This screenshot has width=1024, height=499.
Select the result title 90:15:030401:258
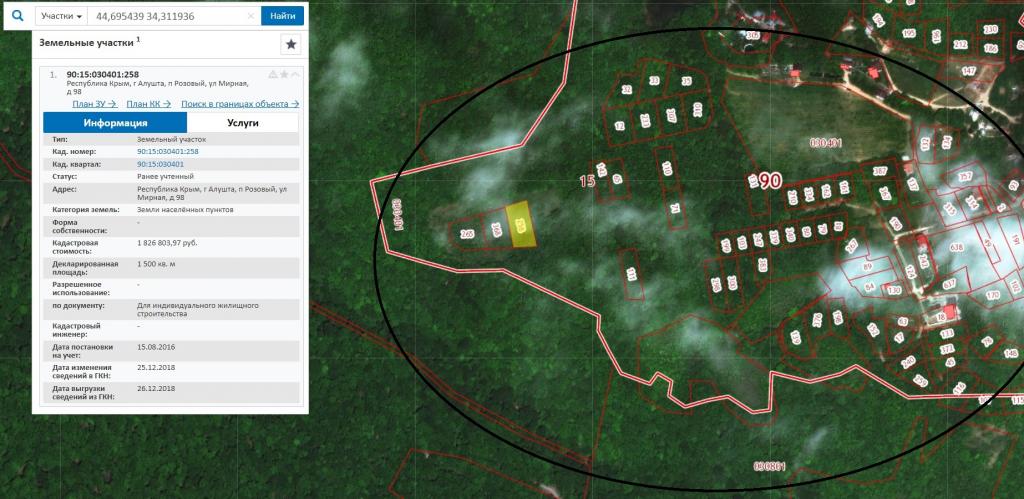point(102,74)
